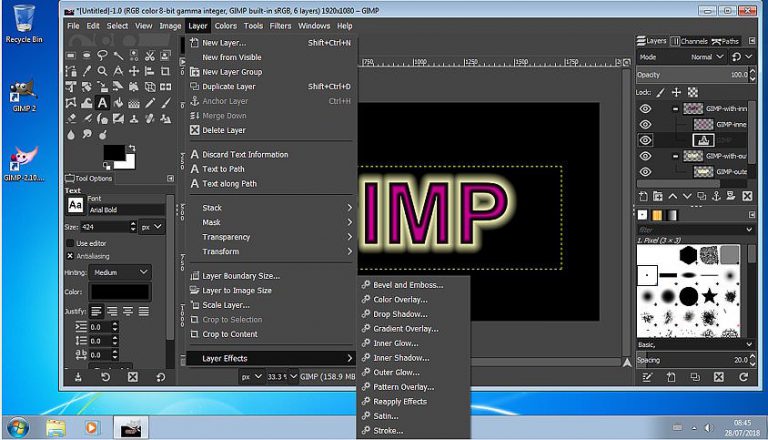
Task: Select the Gradient tool
Action: click(134, 102)
